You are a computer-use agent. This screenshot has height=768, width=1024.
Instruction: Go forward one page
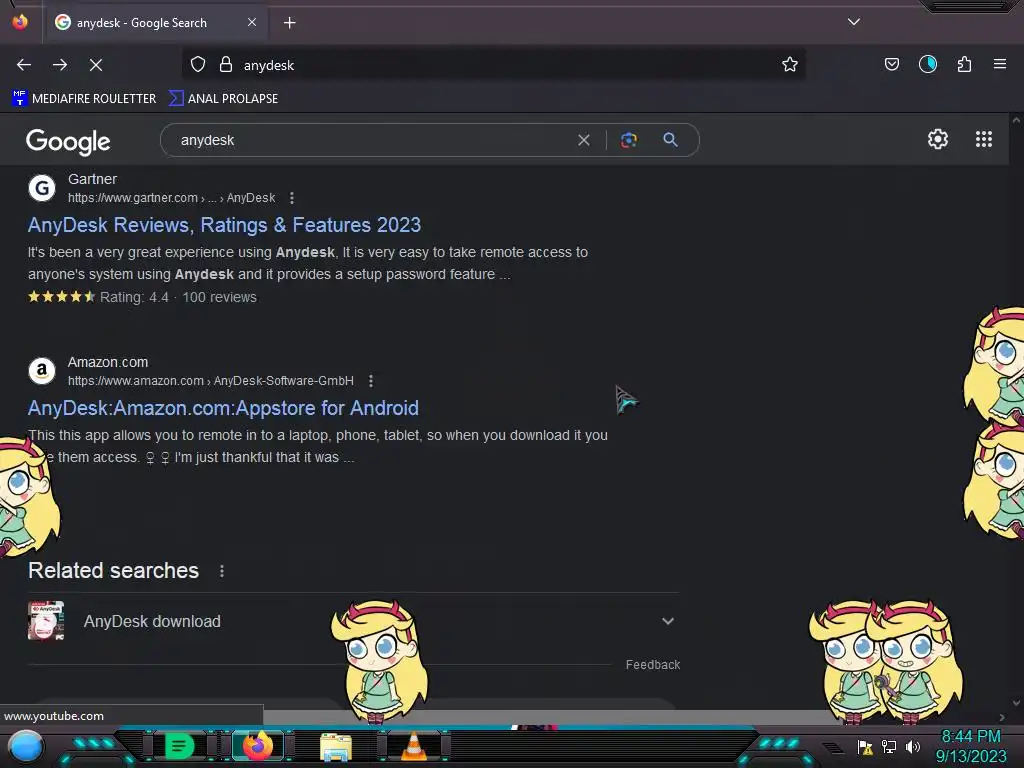(x=60, y=65)
